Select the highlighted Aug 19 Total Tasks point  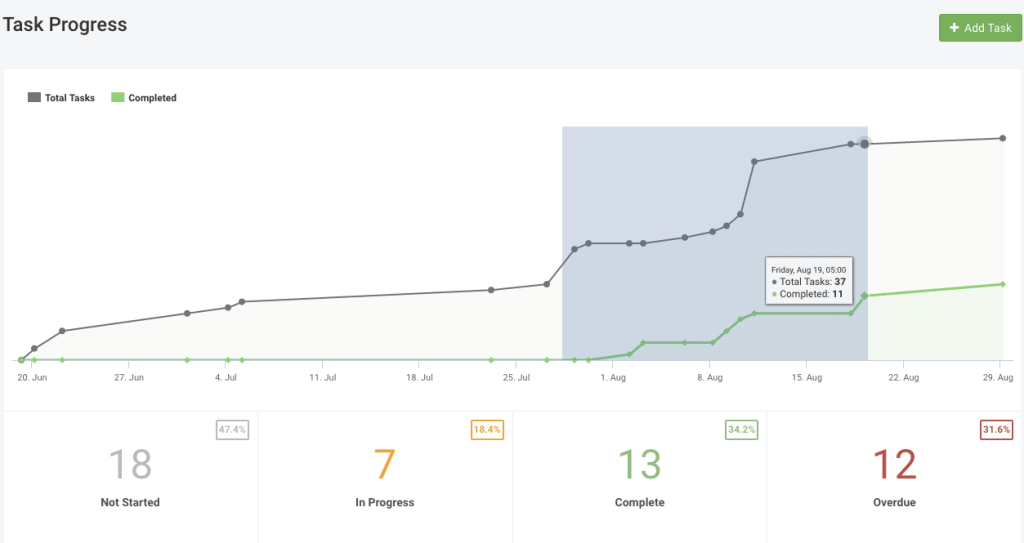(865, 144)
